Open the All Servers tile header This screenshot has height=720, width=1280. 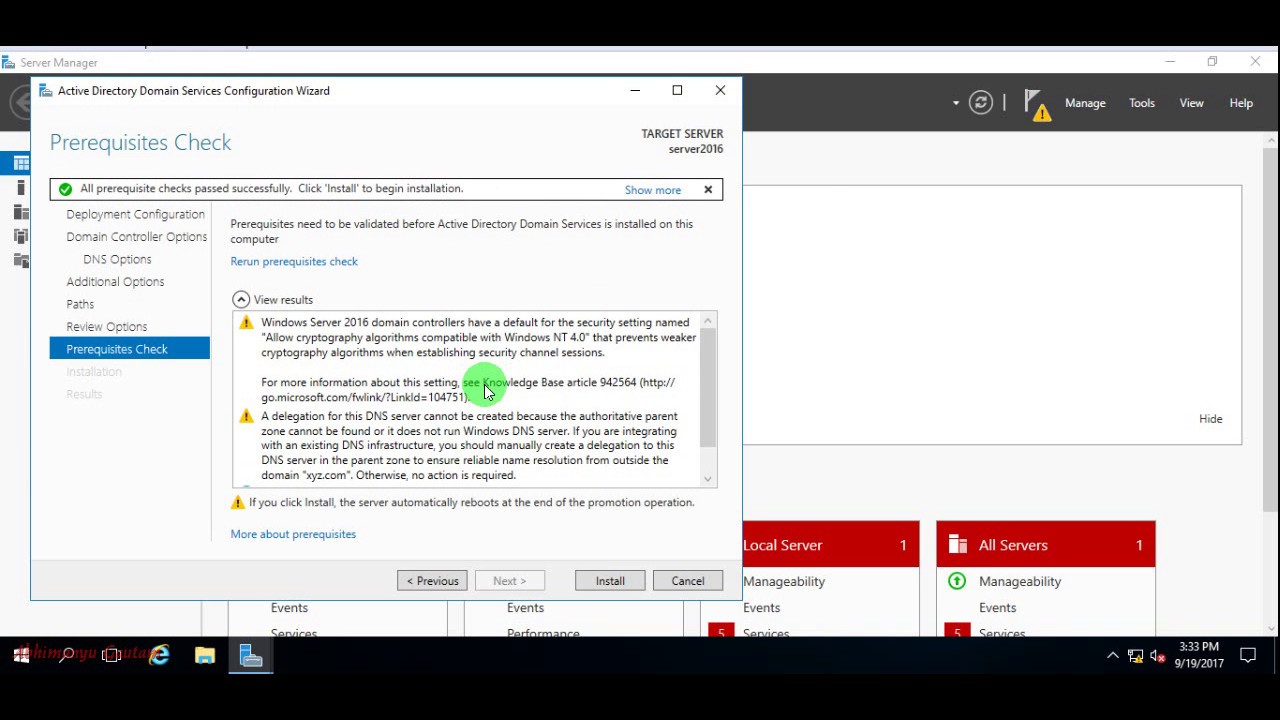pos(1046,545)
